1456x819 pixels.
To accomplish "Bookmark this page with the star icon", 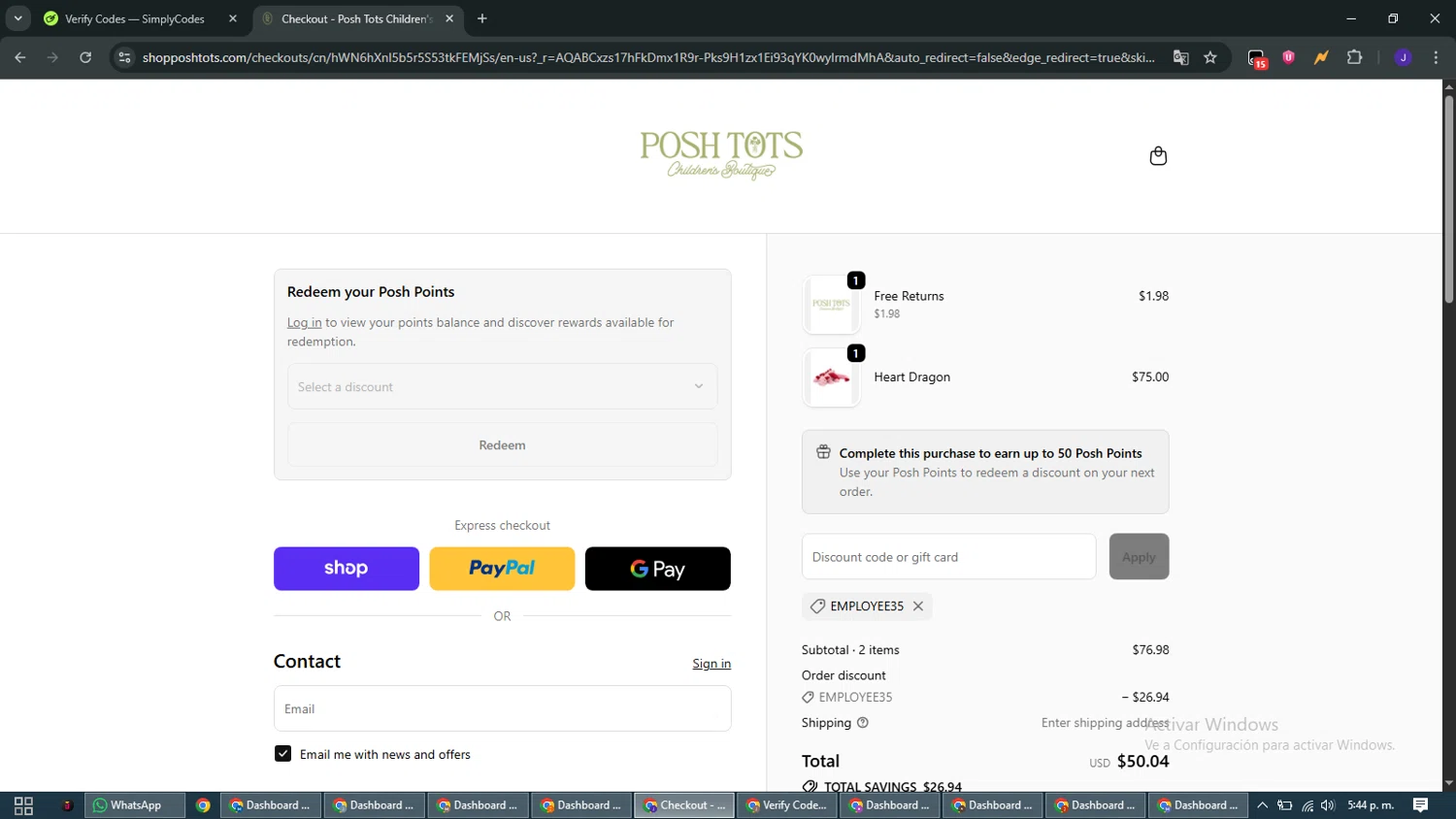I will pos(1210,57).
